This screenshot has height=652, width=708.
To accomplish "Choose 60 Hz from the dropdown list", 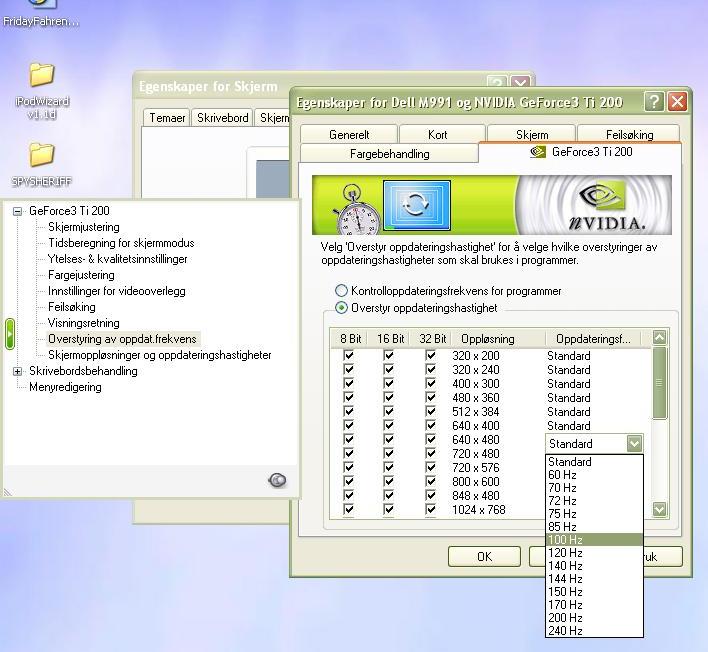I will (x=594, y=475).
